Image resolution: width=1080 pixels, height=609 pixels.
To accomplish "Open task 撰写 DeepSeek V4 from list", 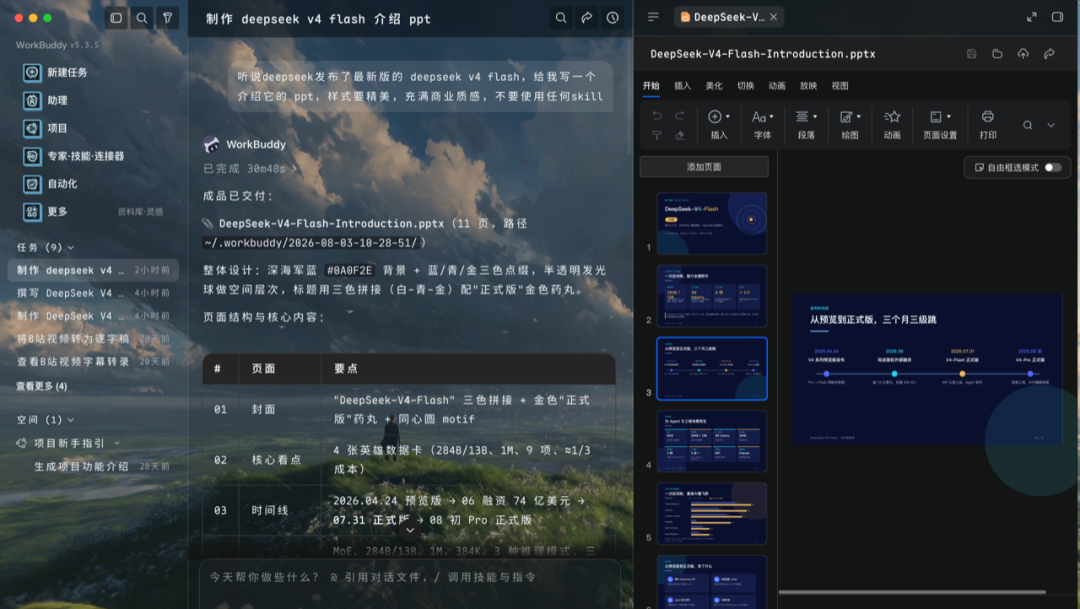I will [93, 293].
